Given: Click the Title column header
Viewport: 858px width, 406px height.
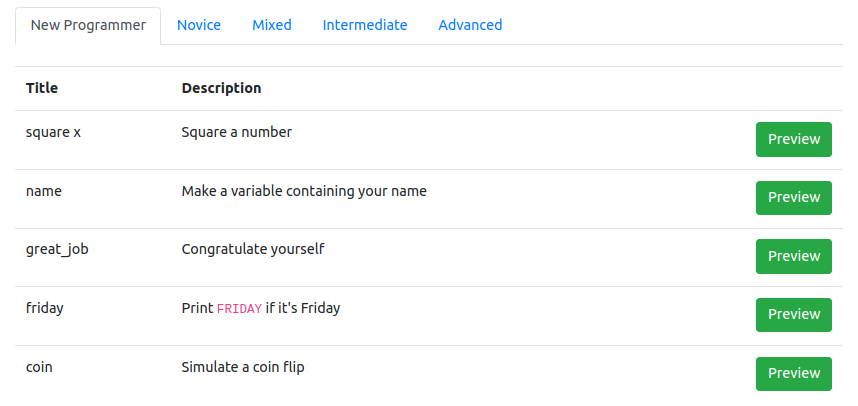Looking at the screenshot, I should 42,88.
